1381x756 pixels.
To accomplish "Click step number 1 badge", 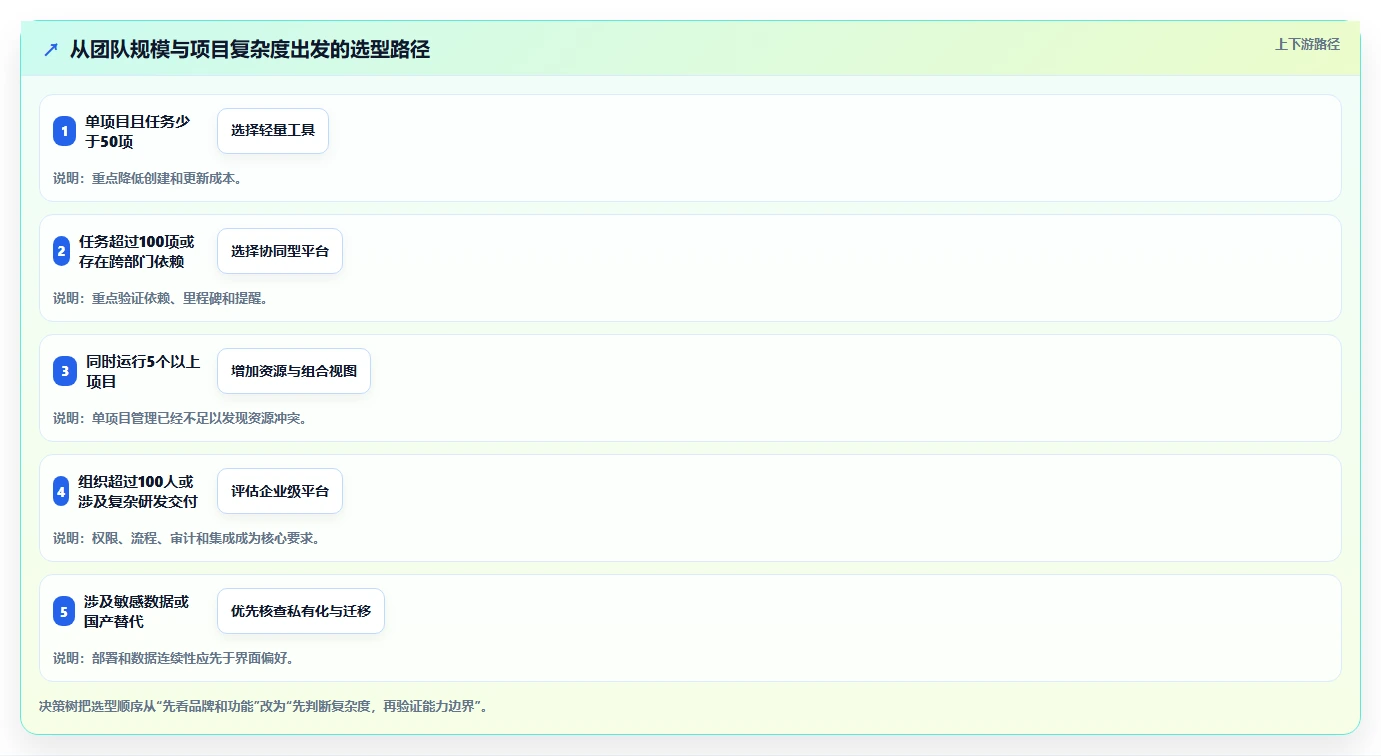I will click(64, 131).
